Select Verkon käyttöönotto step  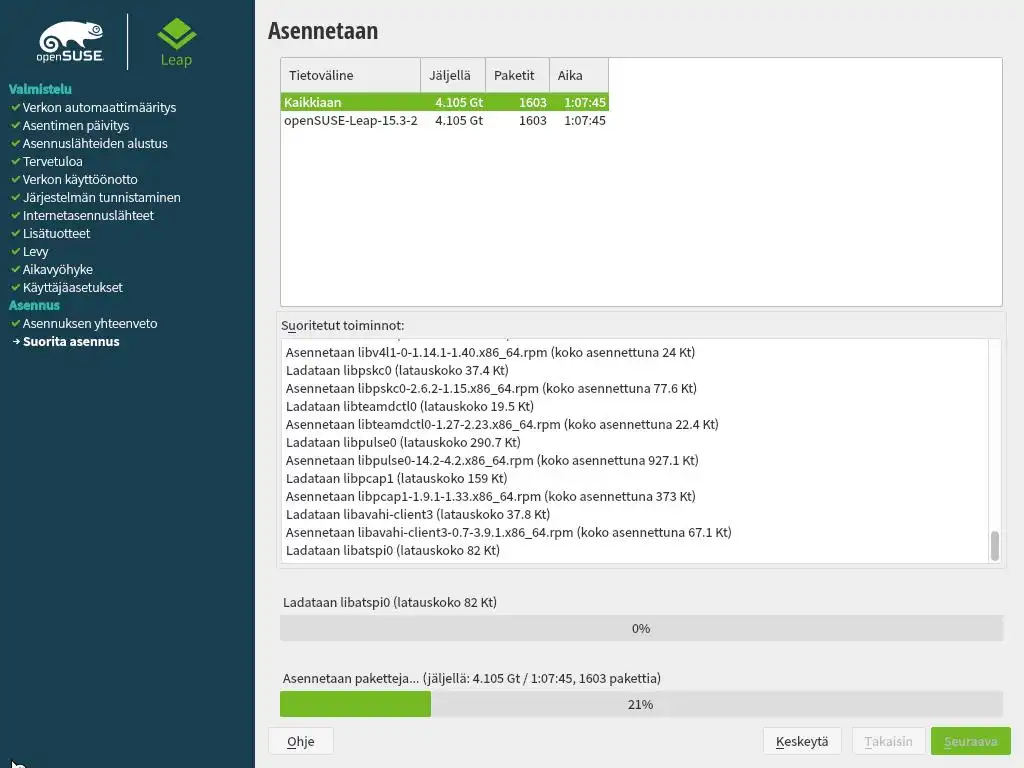pyautogui.click(x=80, y=179)
